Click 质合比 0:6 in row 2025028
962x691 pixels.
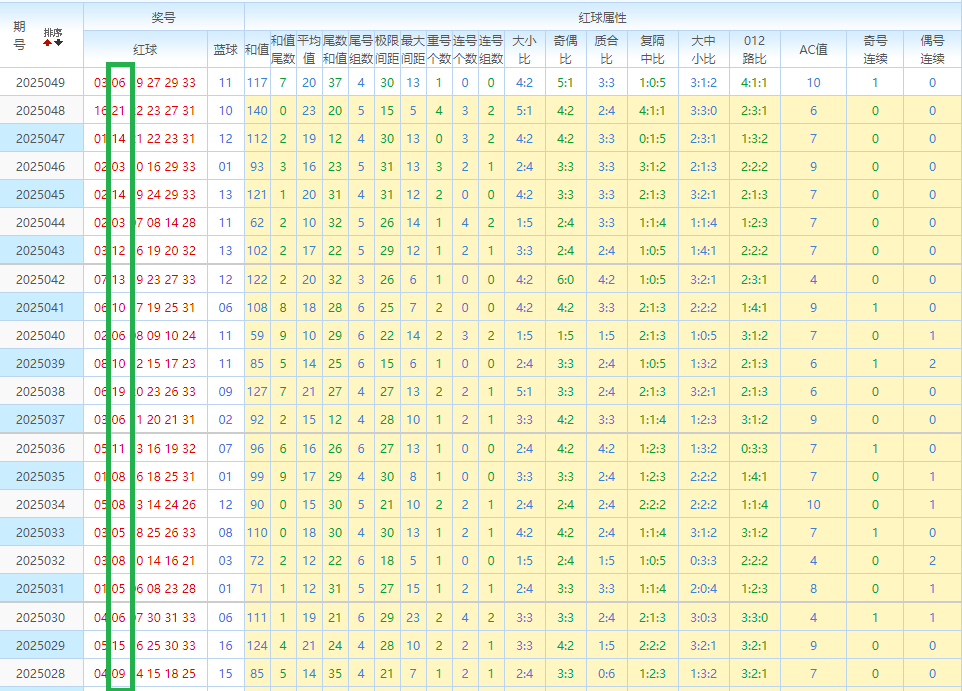pyautogui.click(x=606, y=674)
